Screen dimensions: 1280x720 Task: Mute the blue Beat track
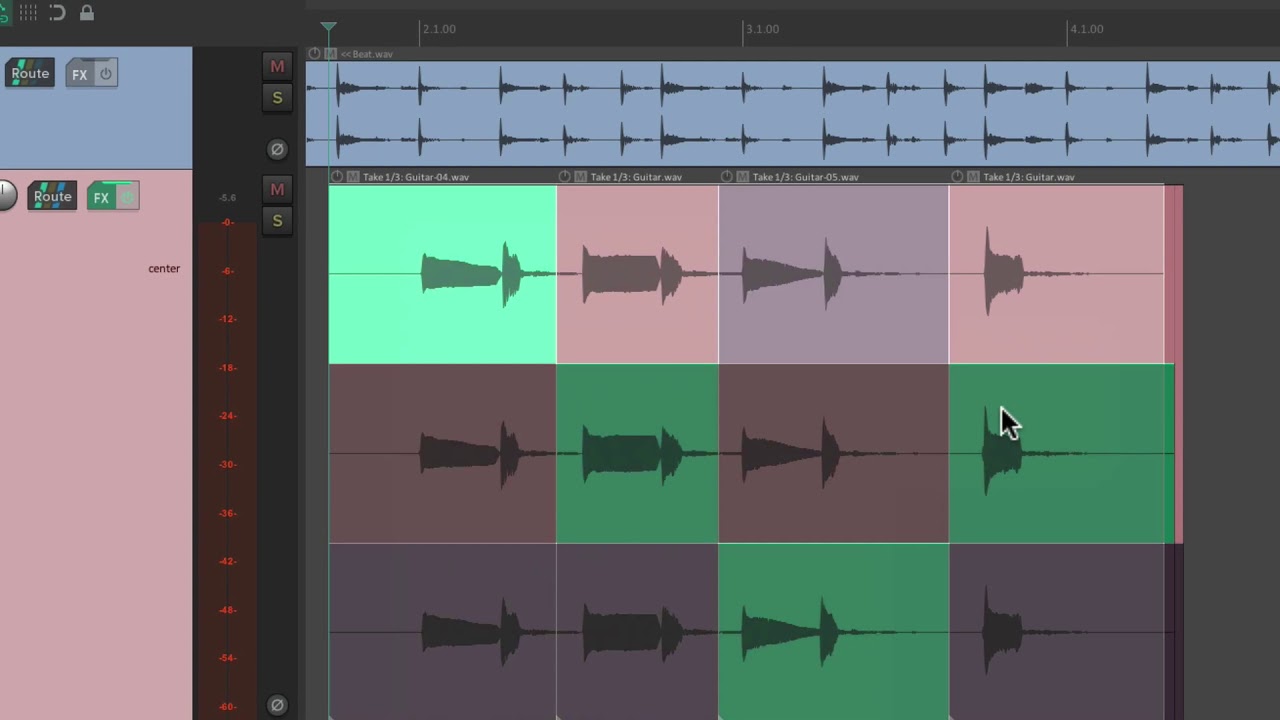(277, 66)
